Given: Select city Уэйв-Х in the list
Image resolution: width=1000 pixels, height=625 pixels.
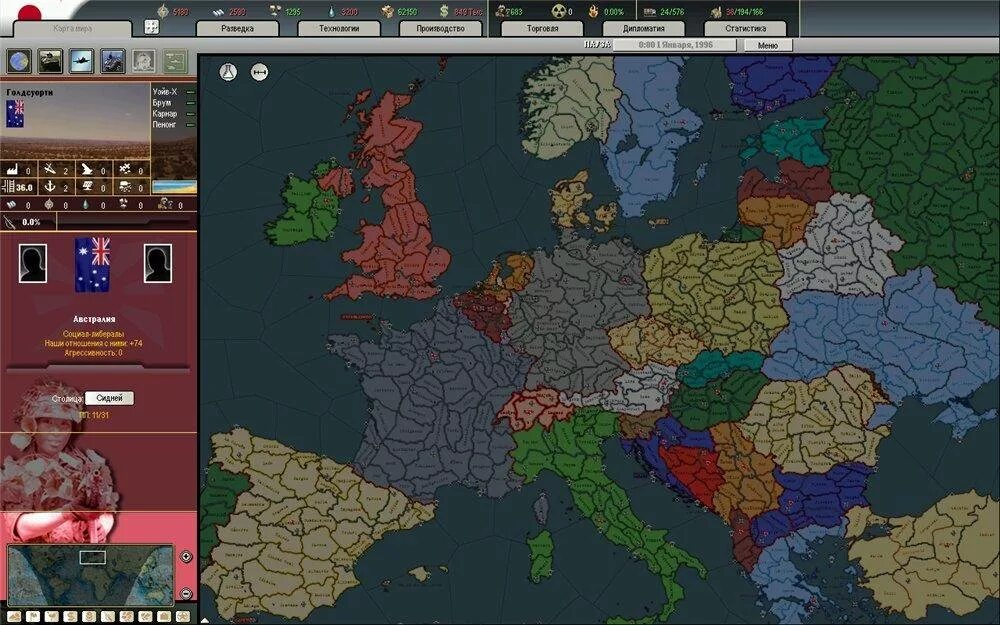Looking at the screenshot, I should click(x=165, y=92).
